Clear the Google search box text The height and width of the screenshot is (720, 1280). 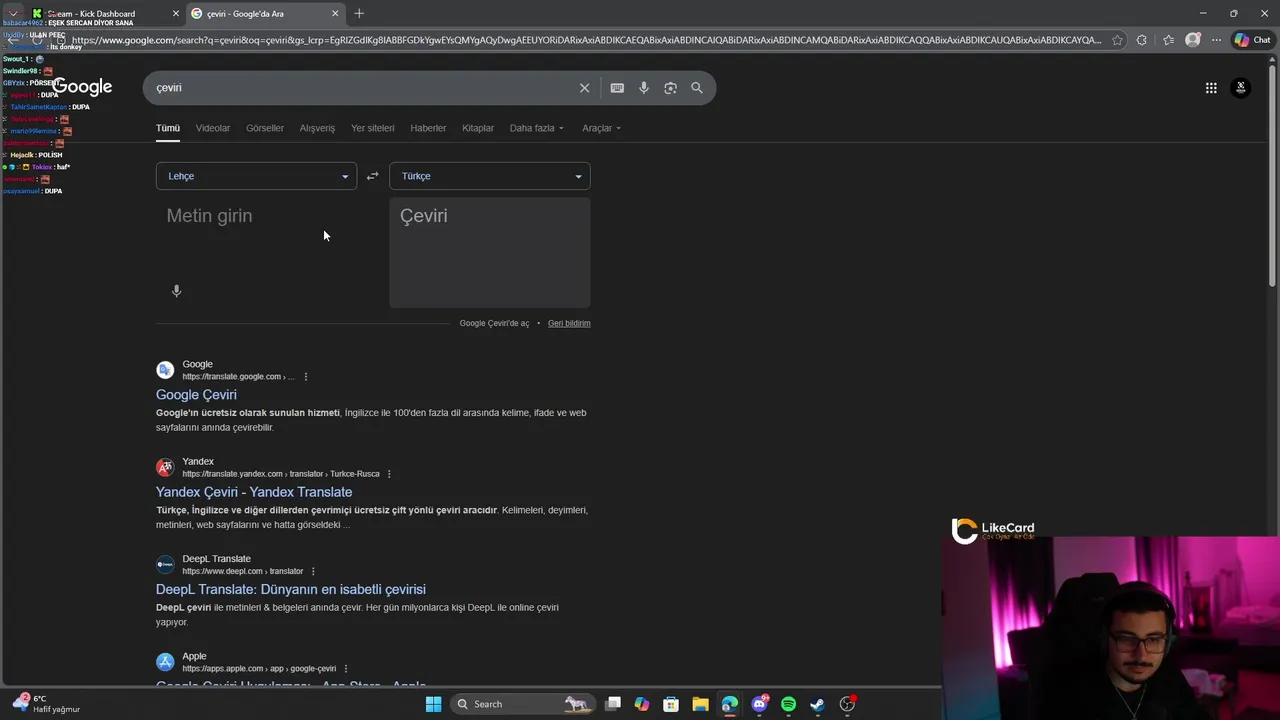pos(585,88)
